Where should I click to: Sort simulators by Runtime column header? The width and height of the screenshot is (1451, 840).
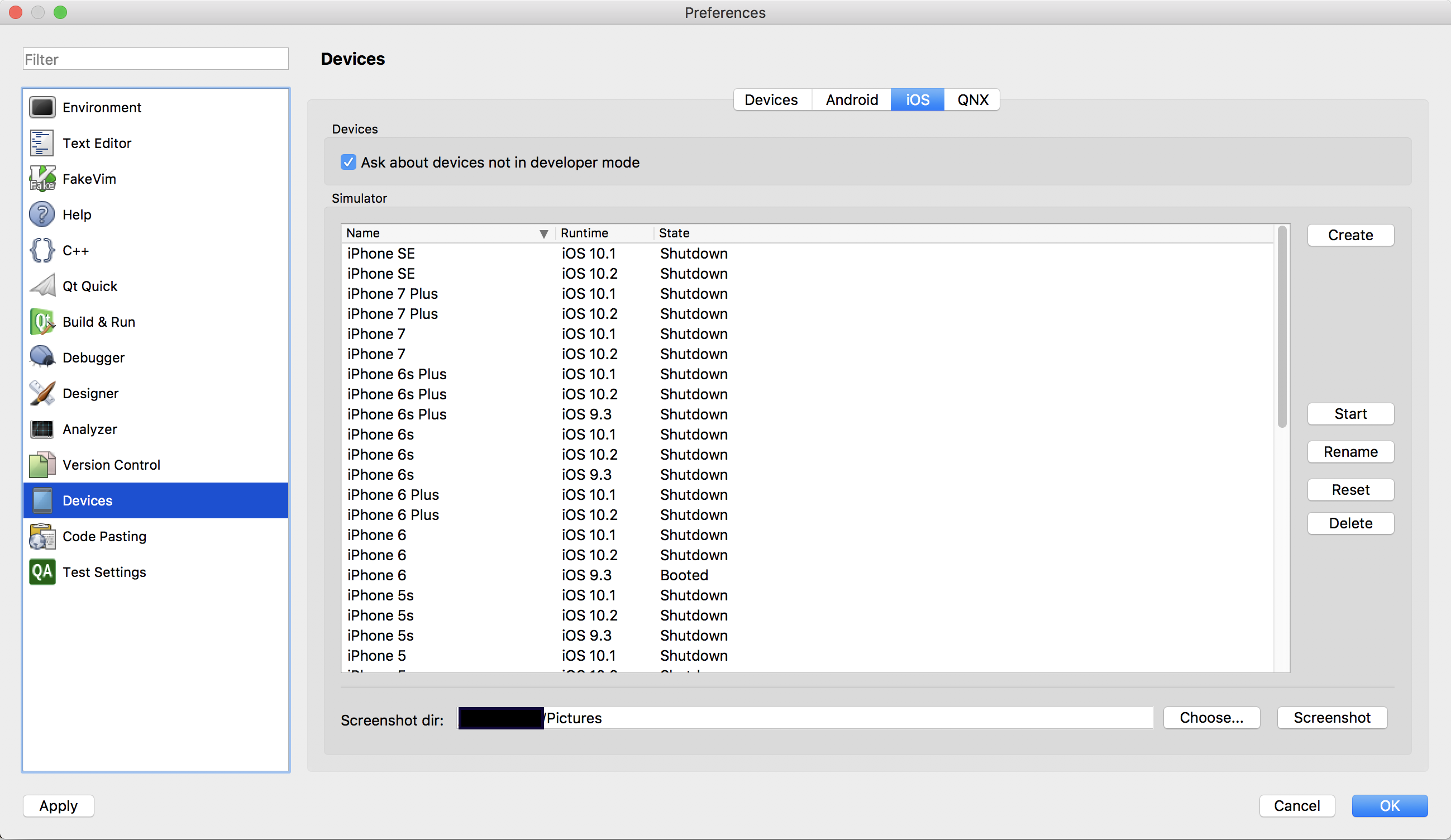click(584, 233)
